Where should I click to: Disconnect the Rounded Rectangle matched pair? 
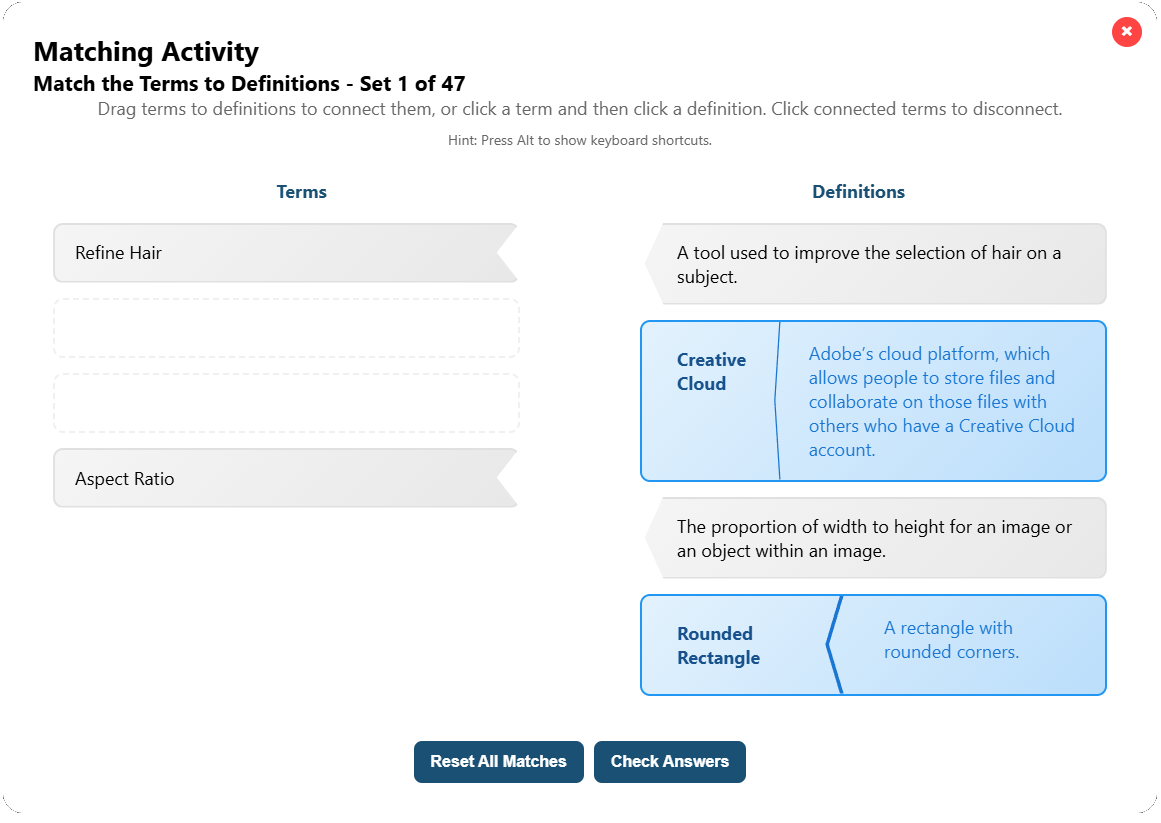[873, 644]
